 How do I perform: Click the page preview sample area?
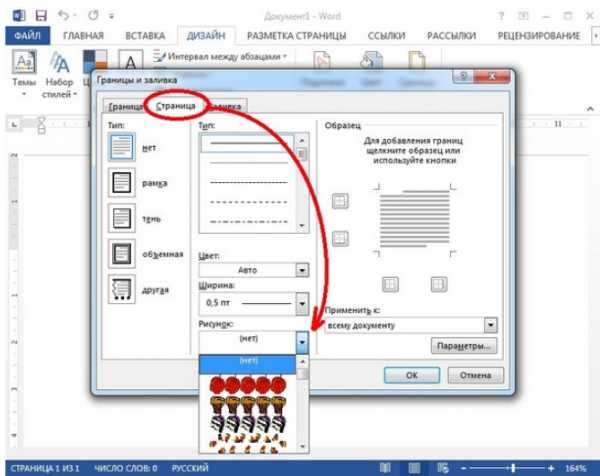click(x=415, y=220)
